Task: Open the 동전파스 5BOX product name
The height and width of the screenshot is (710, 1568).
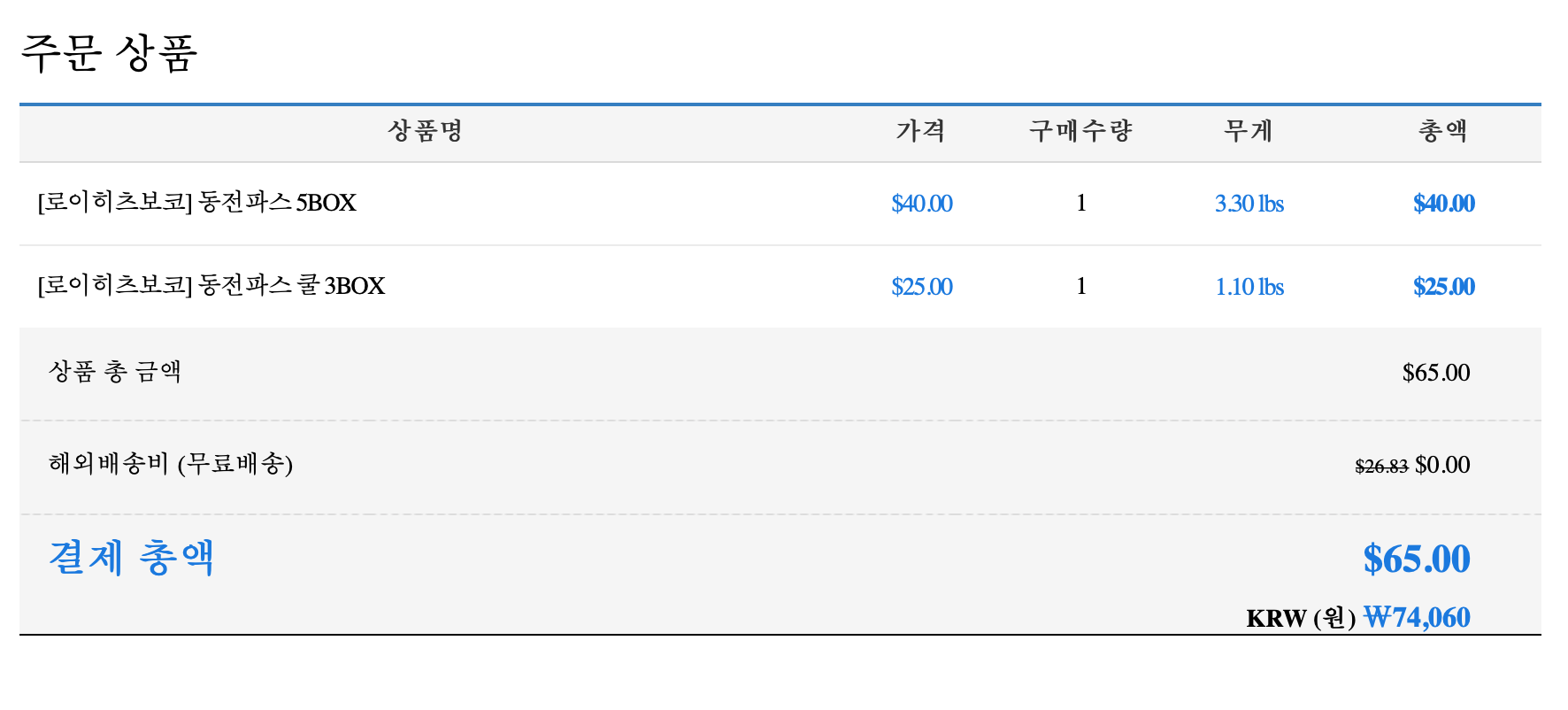Action: 196,203
